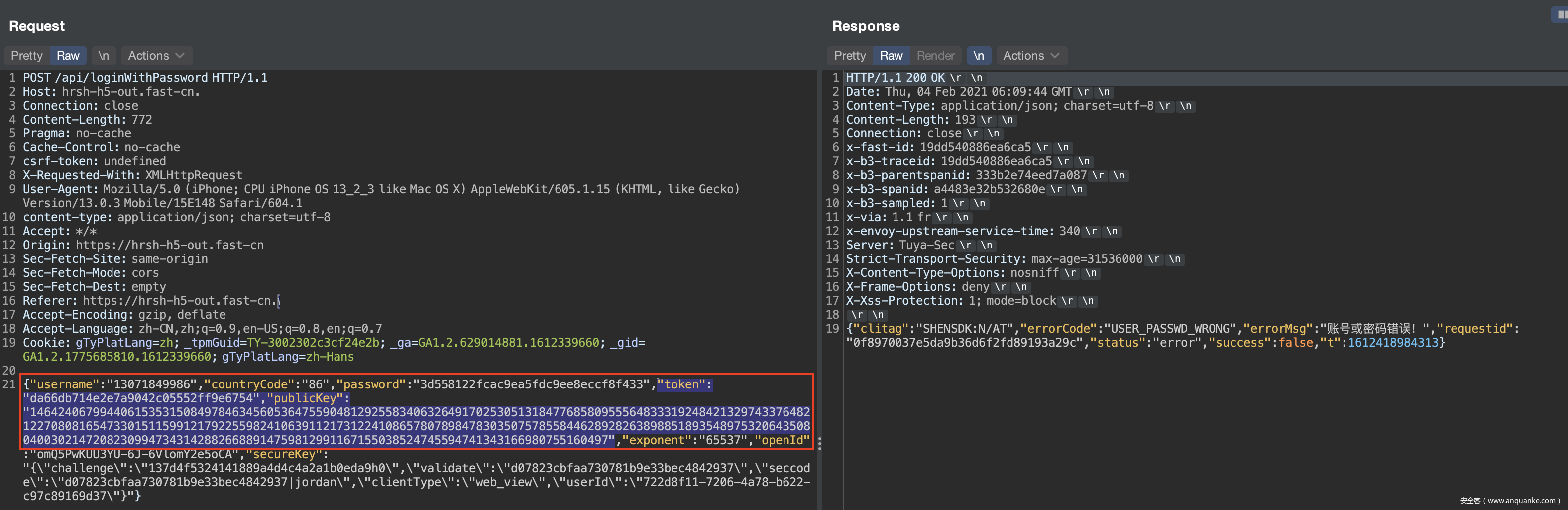Click the POST /api/loginWithPassword request line
This screenshot has height=510, width=1568.
[145, 77]
